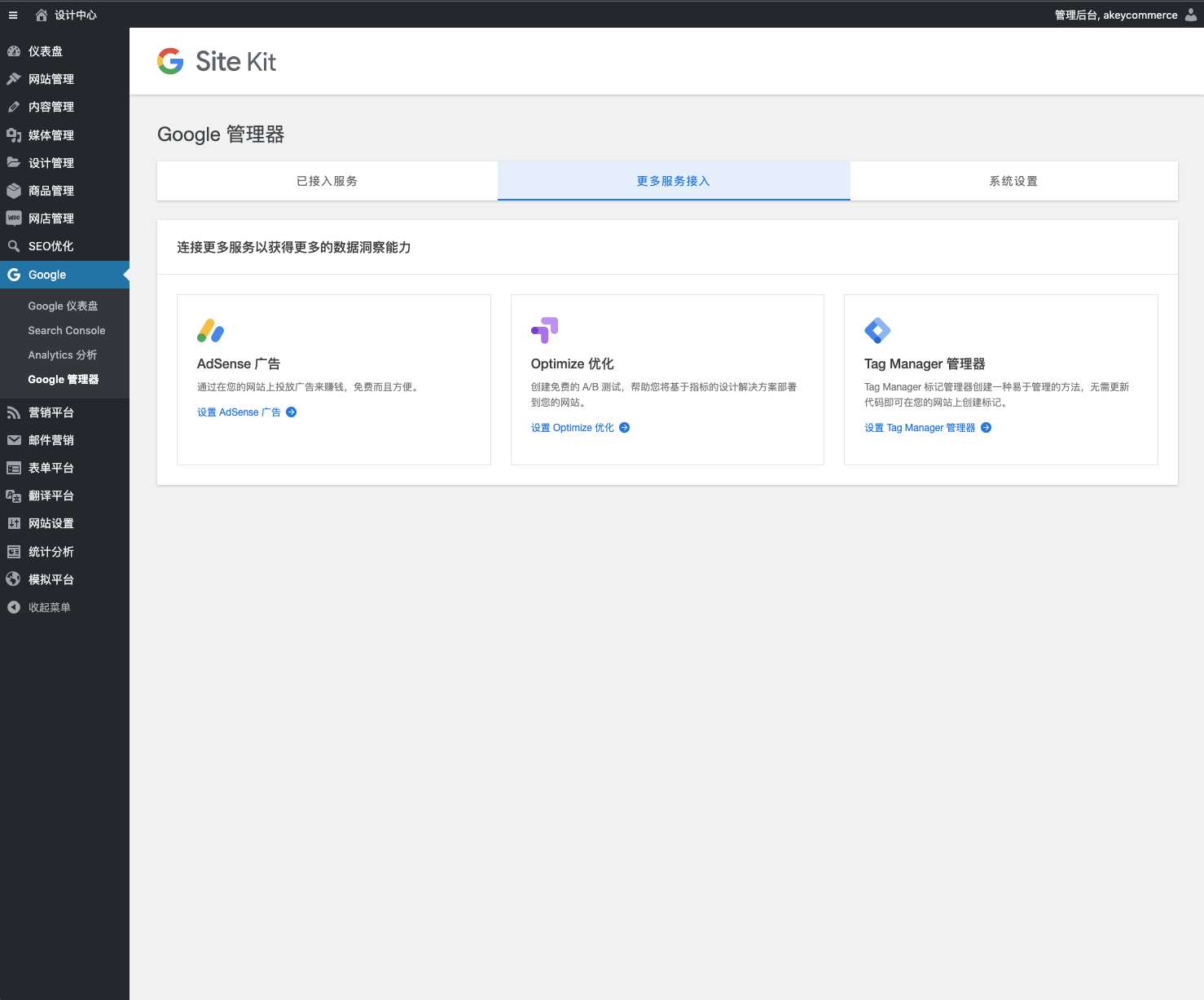Click the 设置 AdSense 广告 link

click(x=239, y=412)
